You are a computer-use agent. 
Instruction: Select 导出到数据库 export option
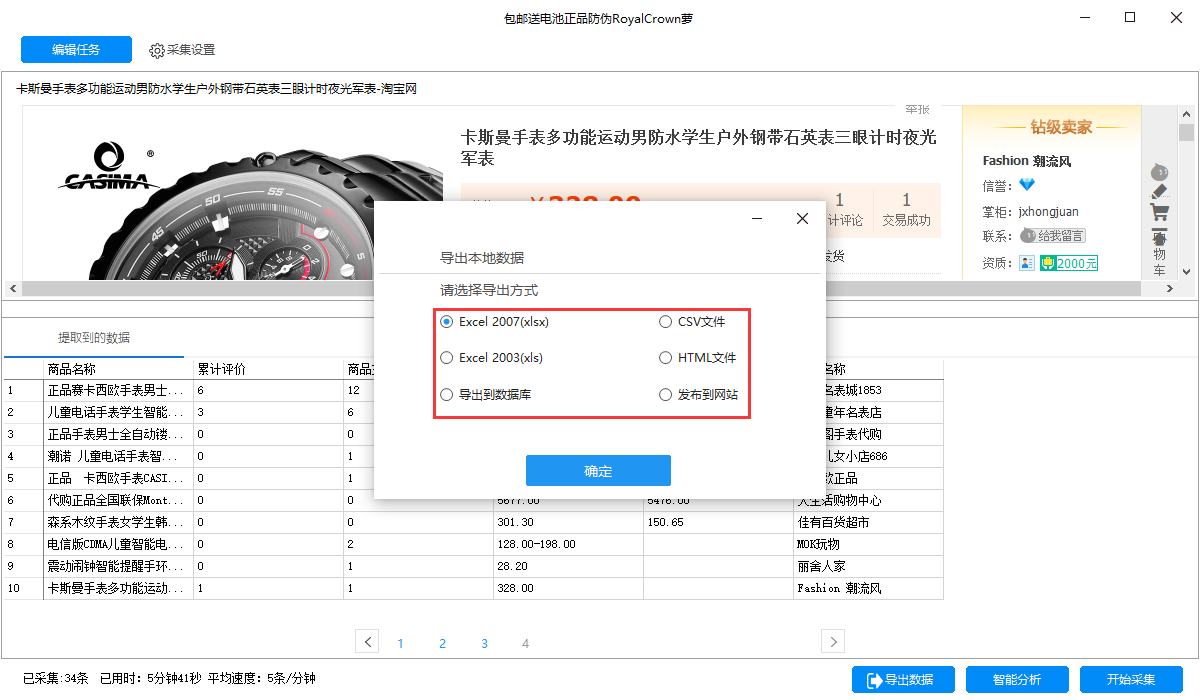tap(486, 394)
